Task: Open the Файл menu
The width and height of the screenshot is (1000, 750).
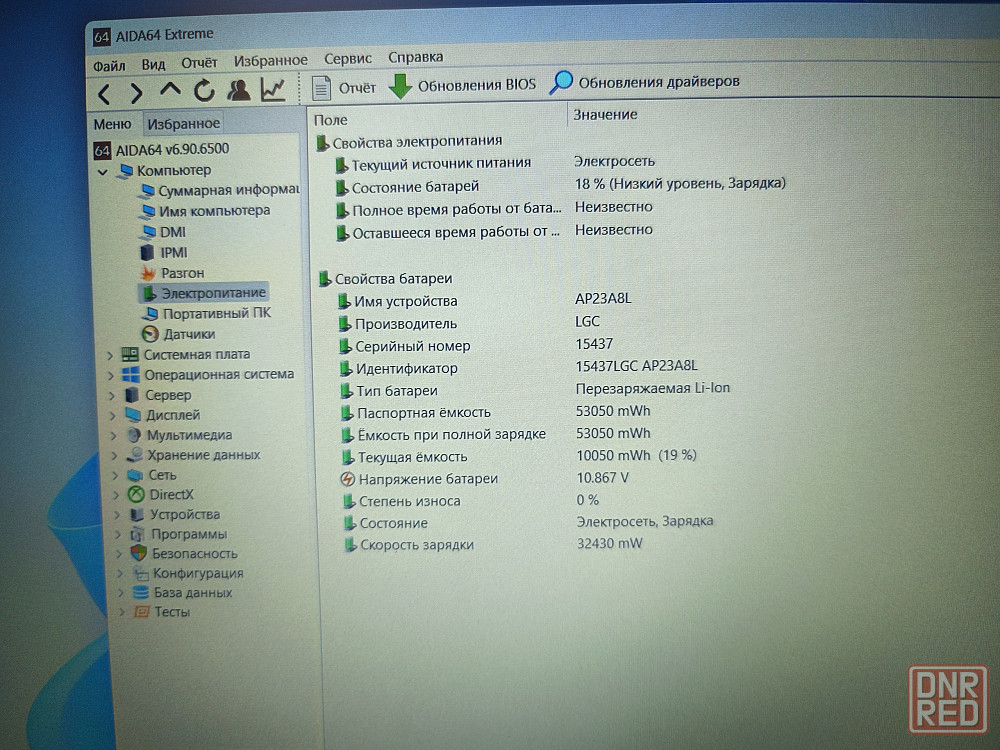Action: pos(109,66)
